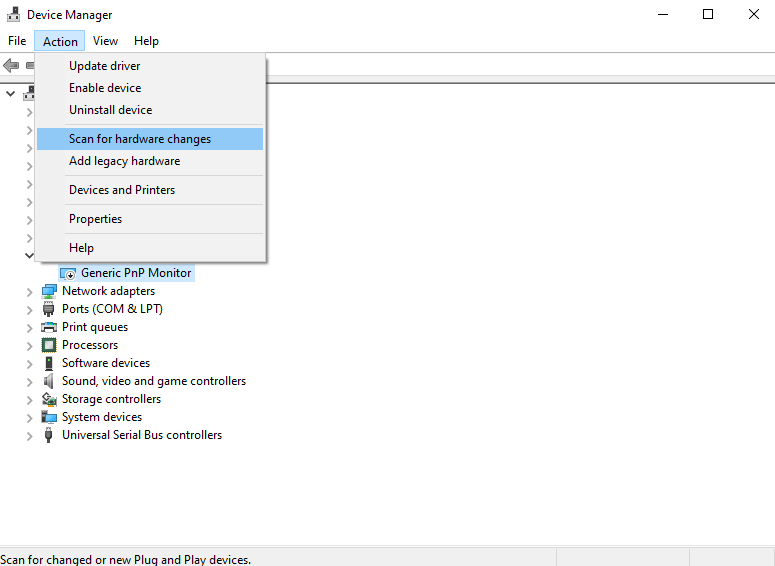Minimize the Device Manager window
The image size is (775, 566).
pyautogui.click(x=663, y=14)
